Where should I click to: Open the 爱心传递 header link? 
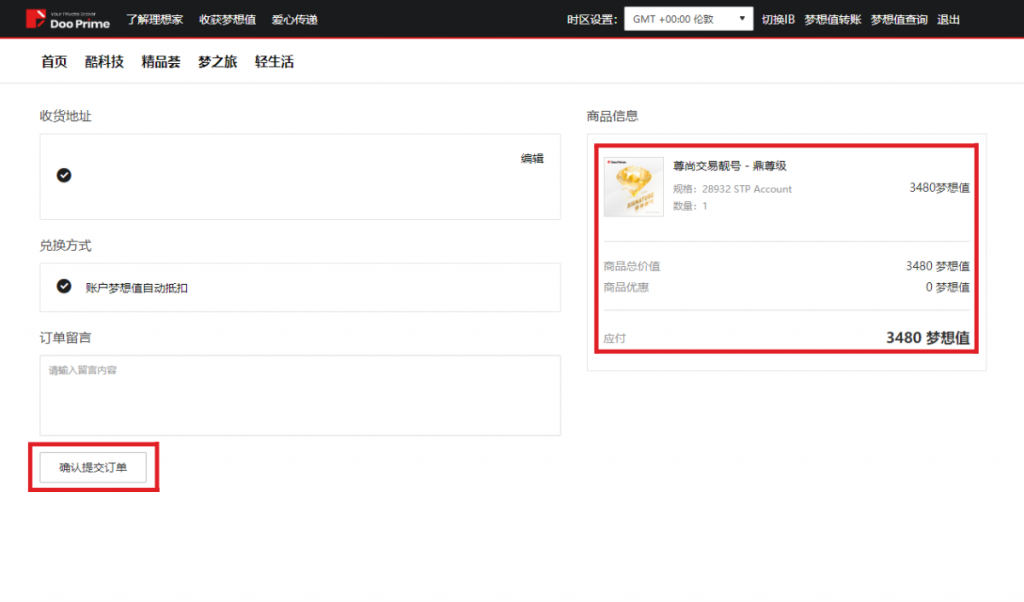pyautogui.click(x=295, y=19)
